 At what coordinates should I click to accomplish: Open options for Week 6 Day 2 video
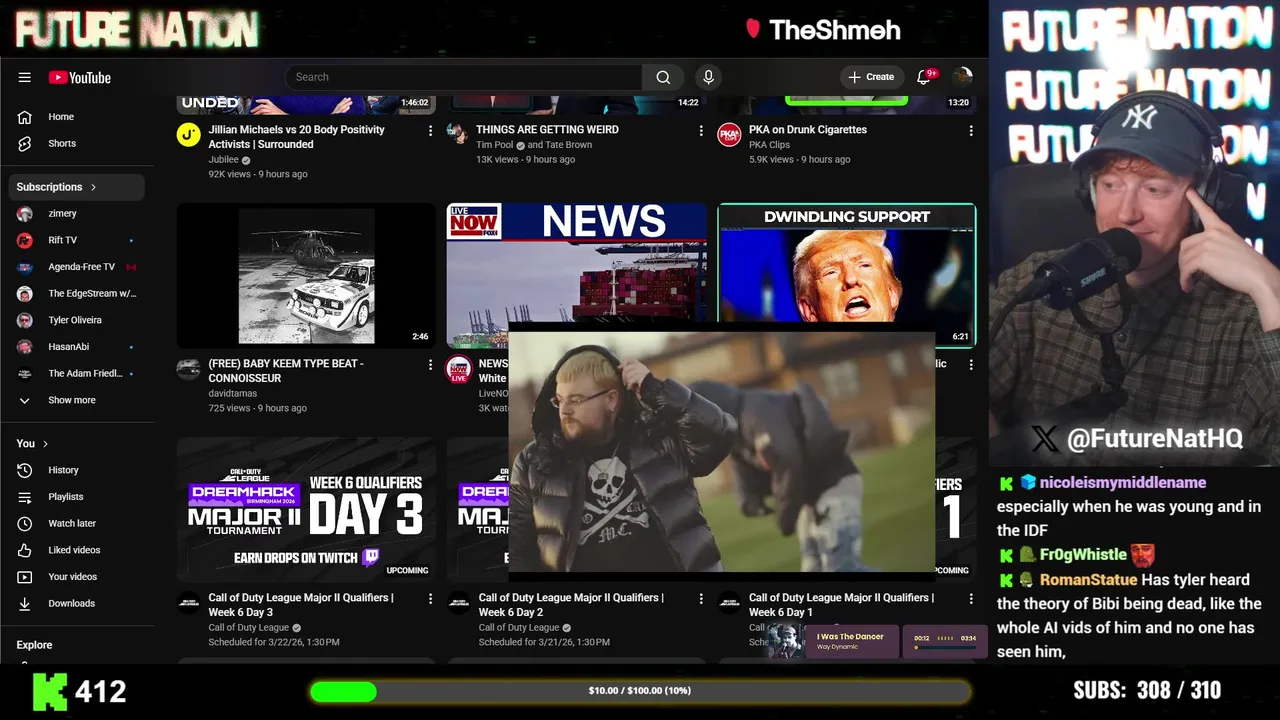point(701,599)
